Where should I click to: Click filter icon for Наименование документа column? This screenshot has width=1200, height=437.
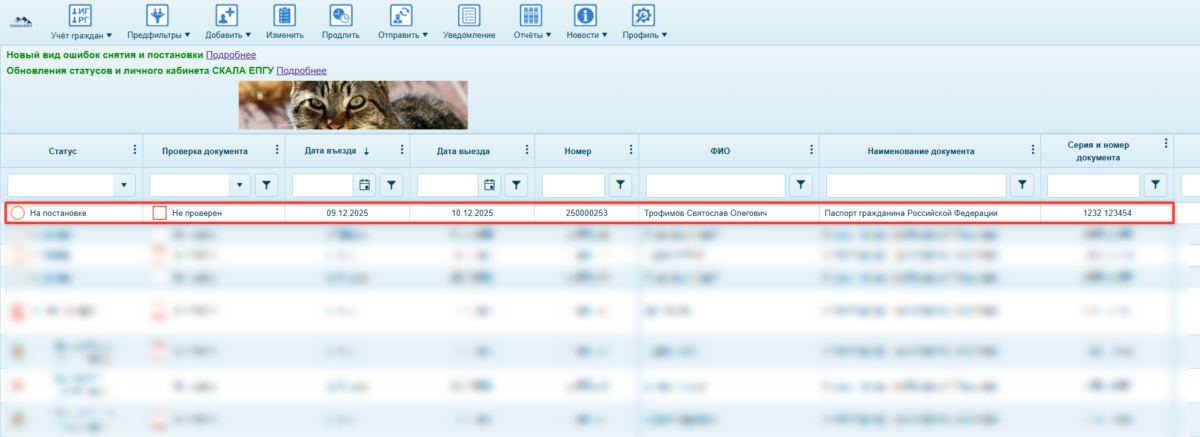point(1021,185)
